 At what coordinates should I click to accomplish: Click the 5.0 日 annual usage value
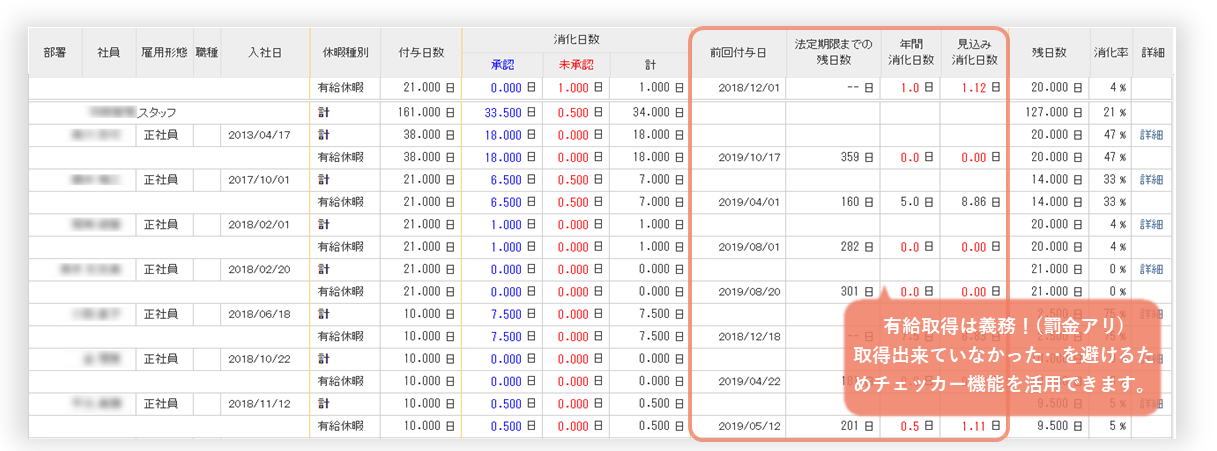tap(917, 202)
